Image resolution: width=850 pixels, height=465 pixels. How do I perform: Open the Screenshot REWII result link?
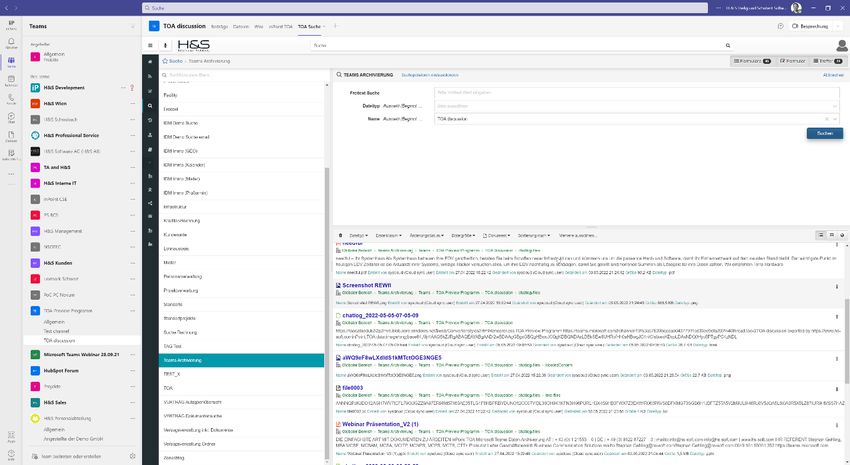pyautogui.click(x=366, y=285)
